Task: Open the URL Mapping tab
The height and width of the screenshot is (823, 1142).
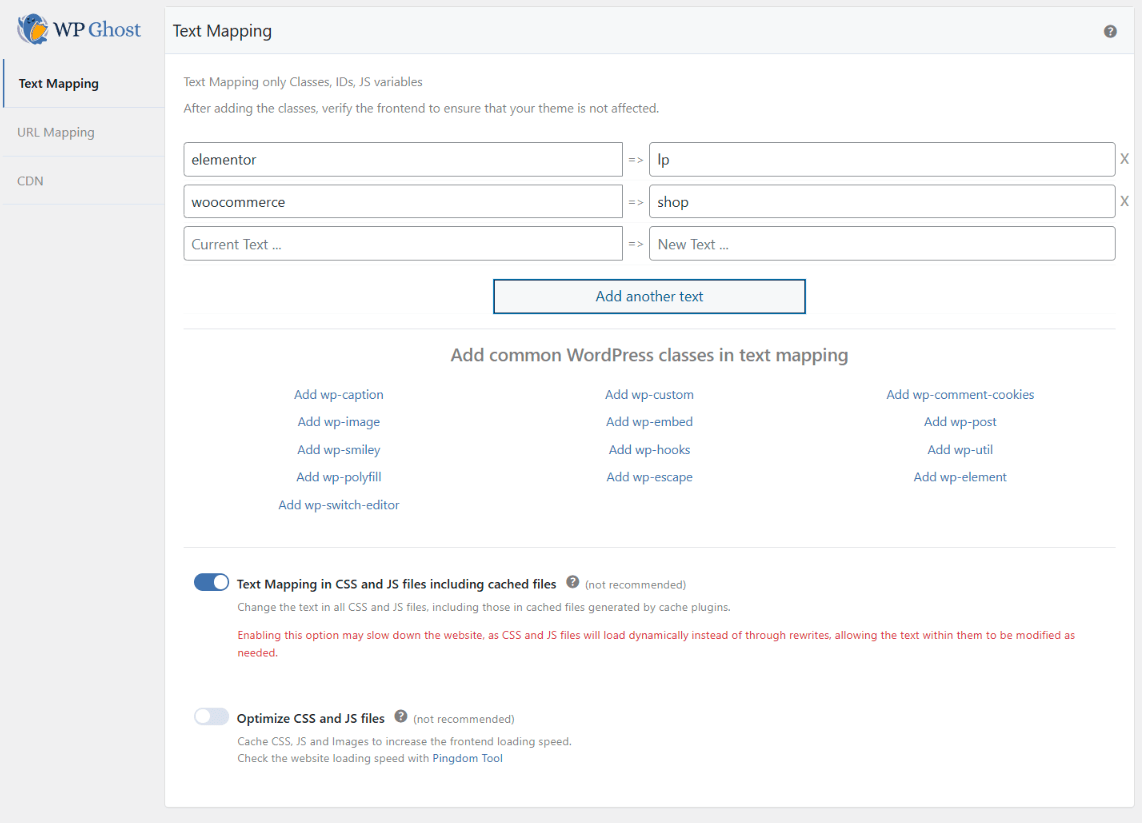Action: click(56, 132)
